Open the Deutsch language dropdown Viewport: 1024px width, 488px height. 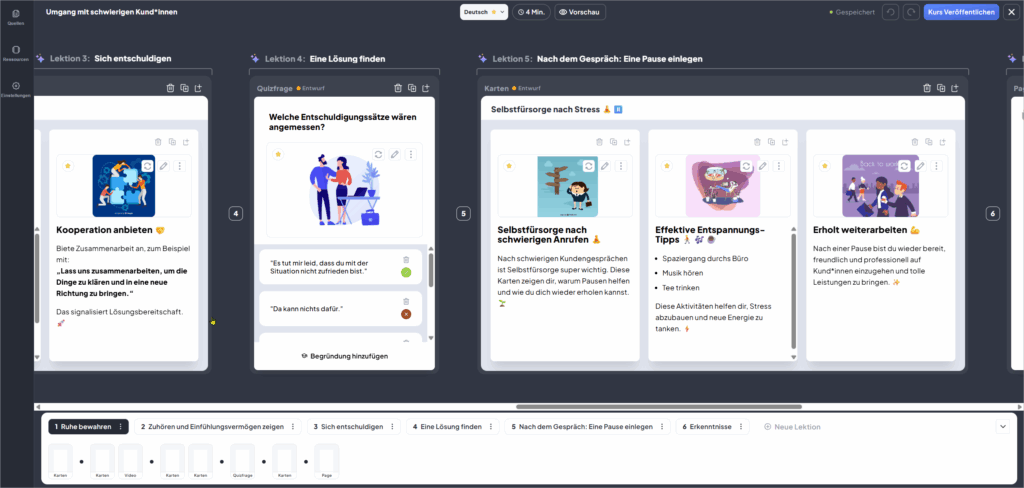click(484, 12)
